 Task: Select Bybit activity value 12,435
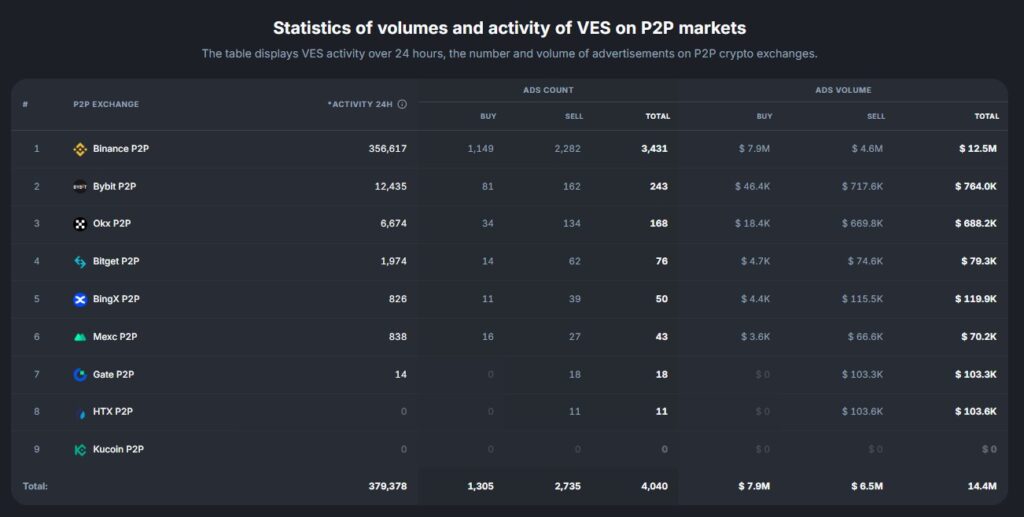pos(391,187)
